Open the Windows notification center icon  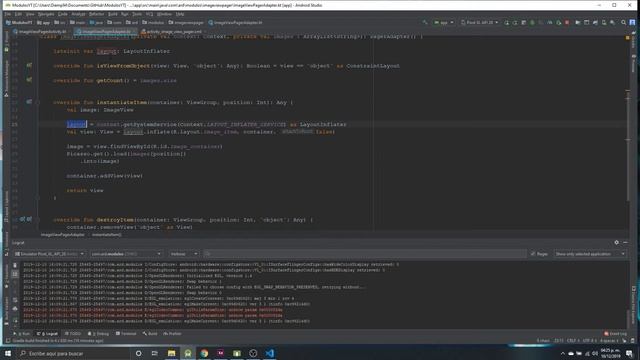click(x=629, y=353)
